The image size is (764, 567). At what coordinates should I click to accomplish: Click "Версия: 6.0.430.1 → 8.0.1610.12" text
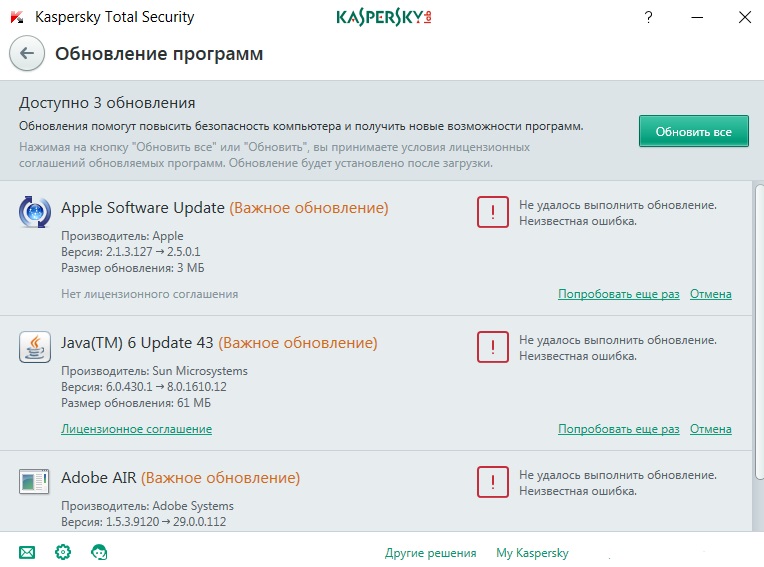tap(144, 387)
